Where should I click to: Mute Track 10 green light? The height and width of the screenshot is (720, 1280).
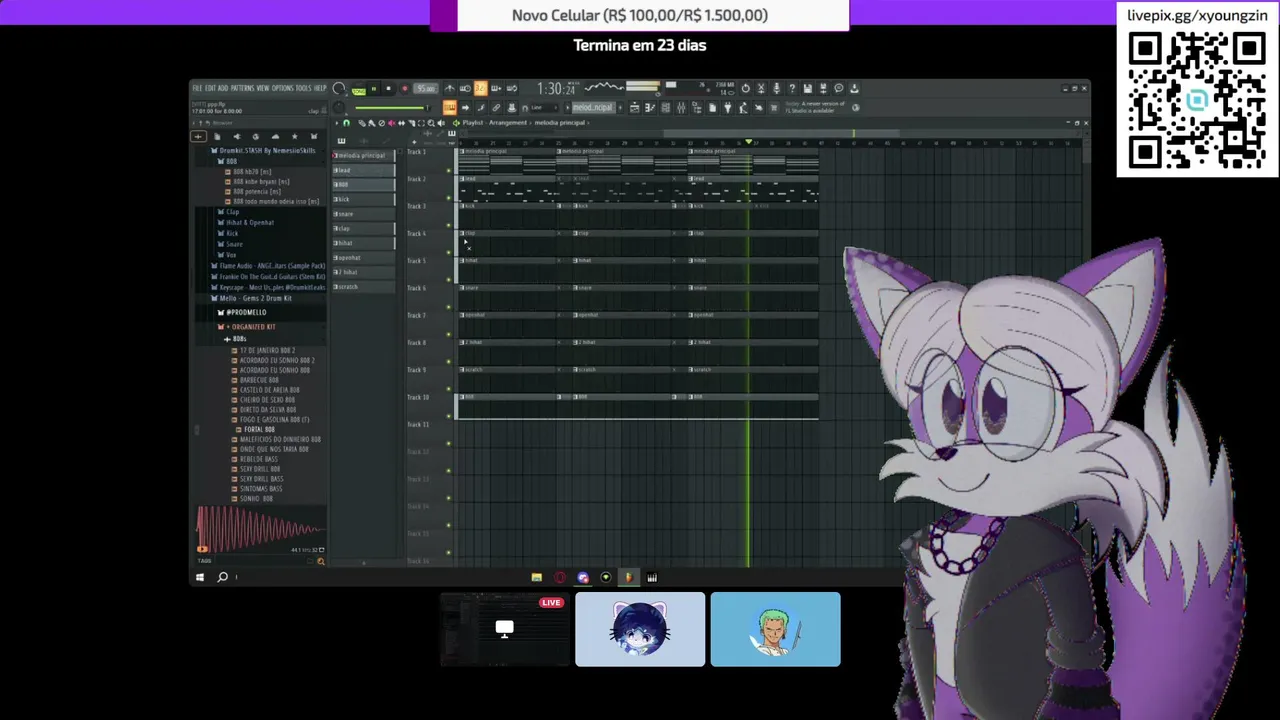[x=449, y=416]
